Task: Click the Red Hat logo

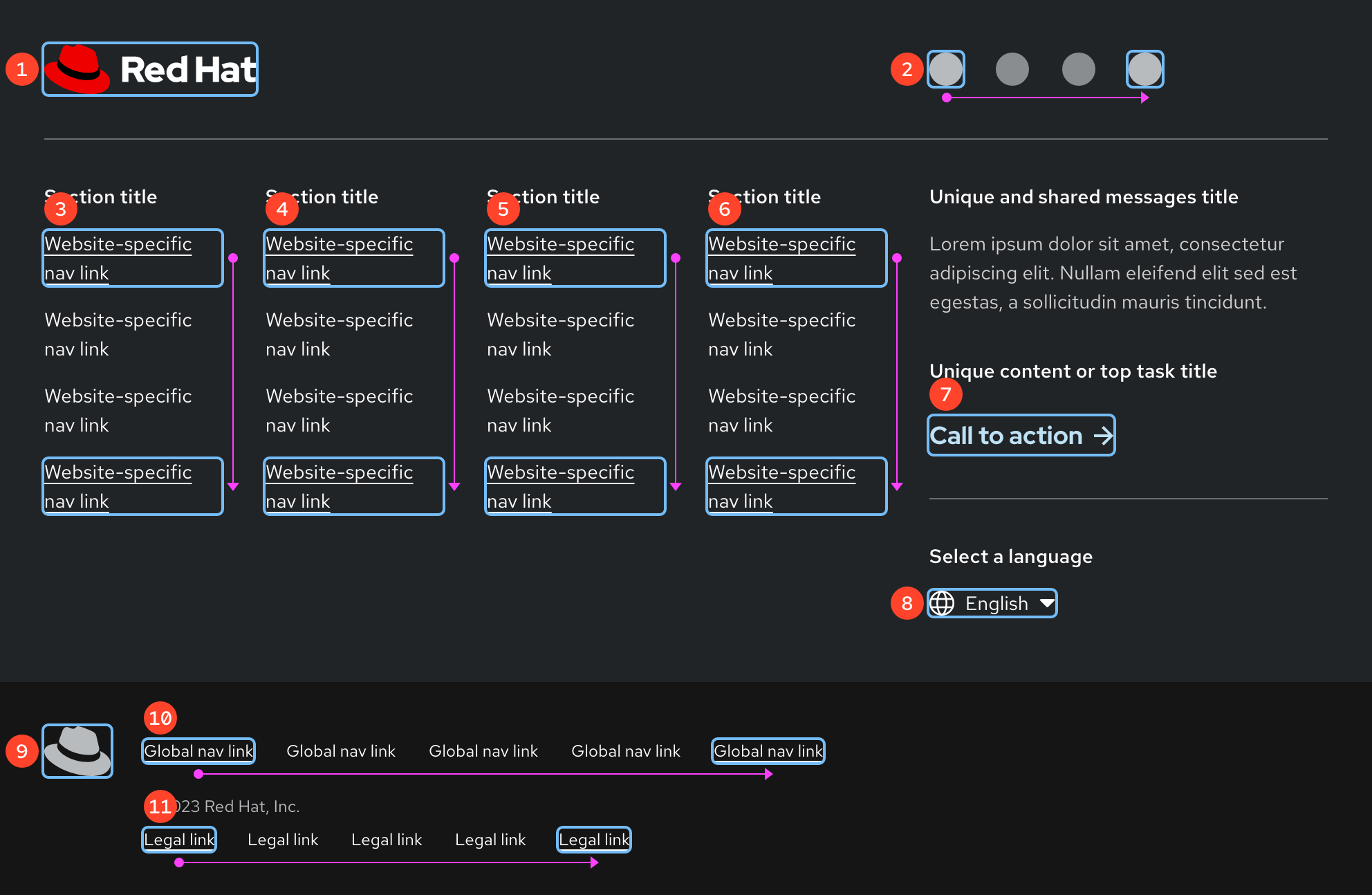Action: pyautogui.click(x=149, y=69)
